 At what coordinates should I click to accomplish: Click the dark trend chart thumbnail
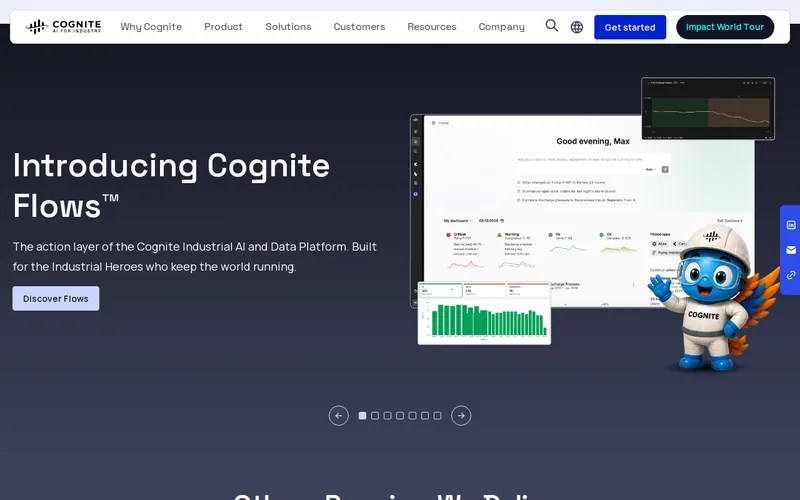tap(708, 109)
